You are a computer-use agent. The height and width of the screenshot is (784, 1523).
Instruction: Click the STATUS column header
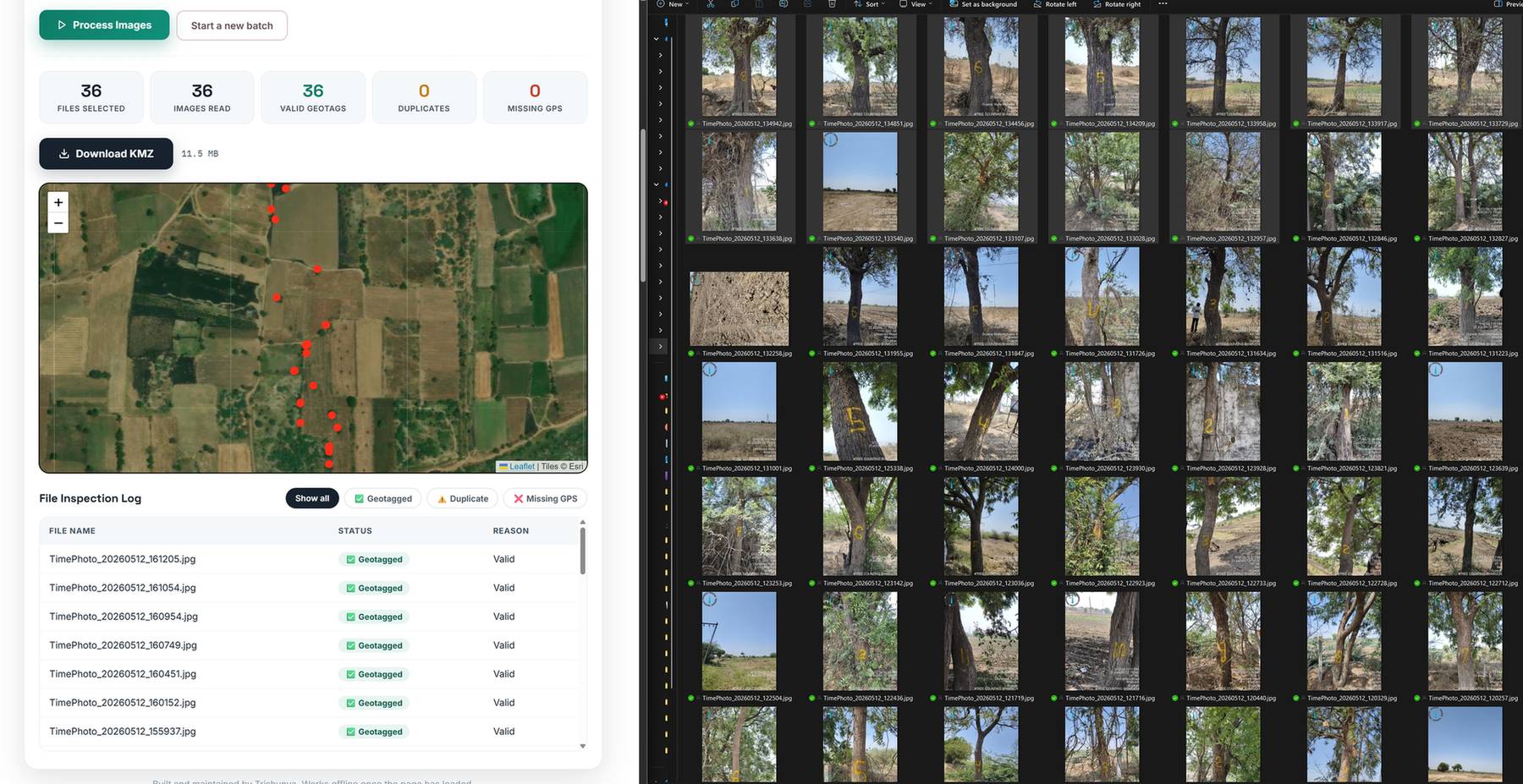(355, 531)
